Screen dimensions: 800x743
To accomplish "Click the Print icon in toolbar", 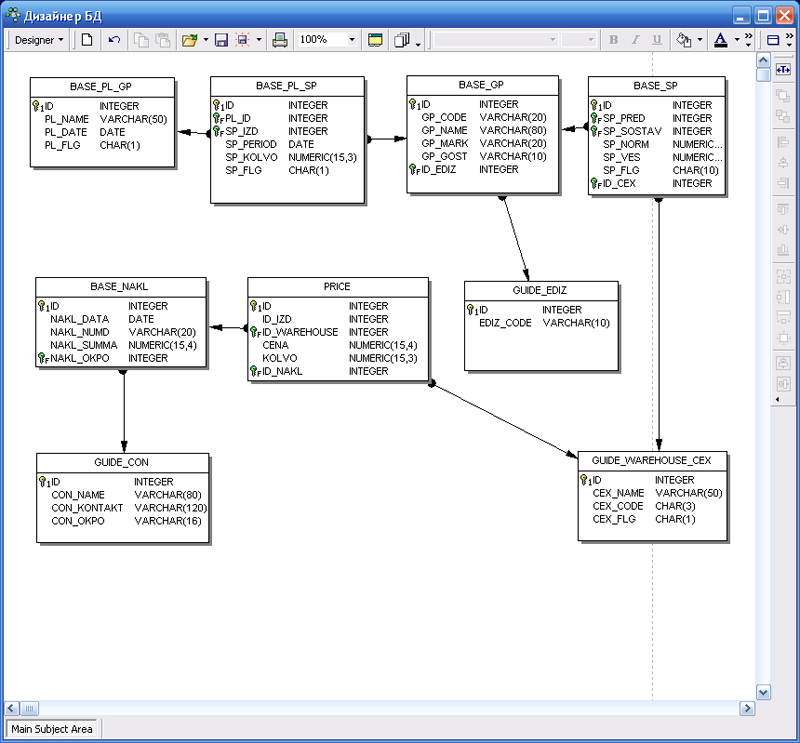I will click(x=280, y=40).
